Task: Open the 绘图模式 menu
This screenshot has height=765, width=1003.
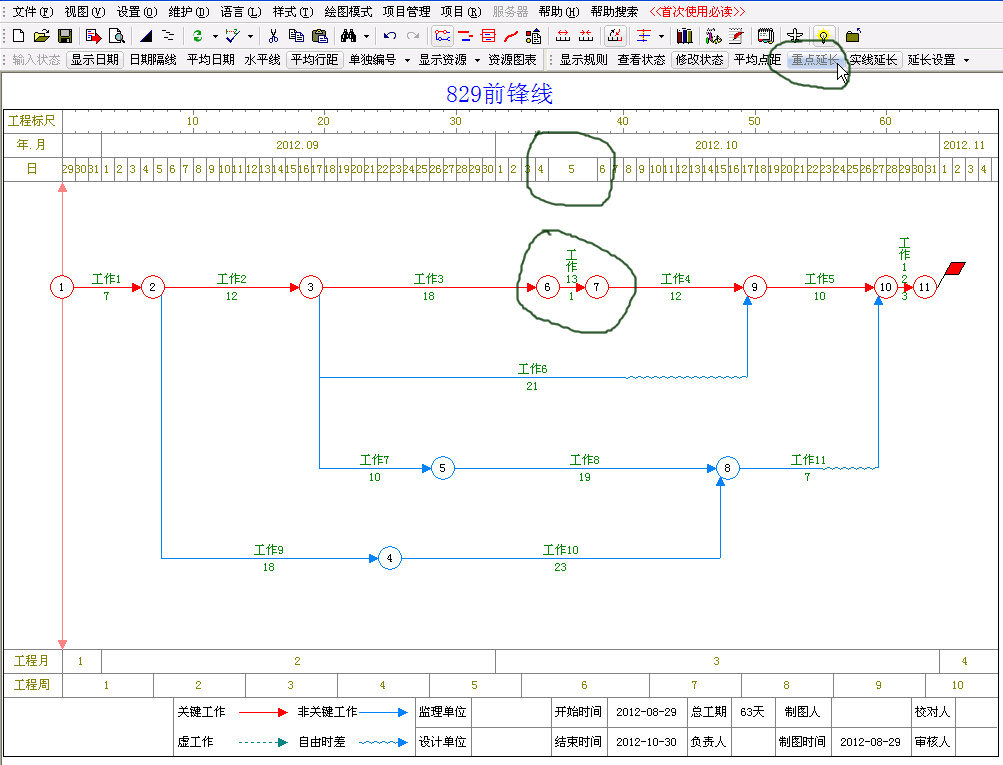Action: 349,12
